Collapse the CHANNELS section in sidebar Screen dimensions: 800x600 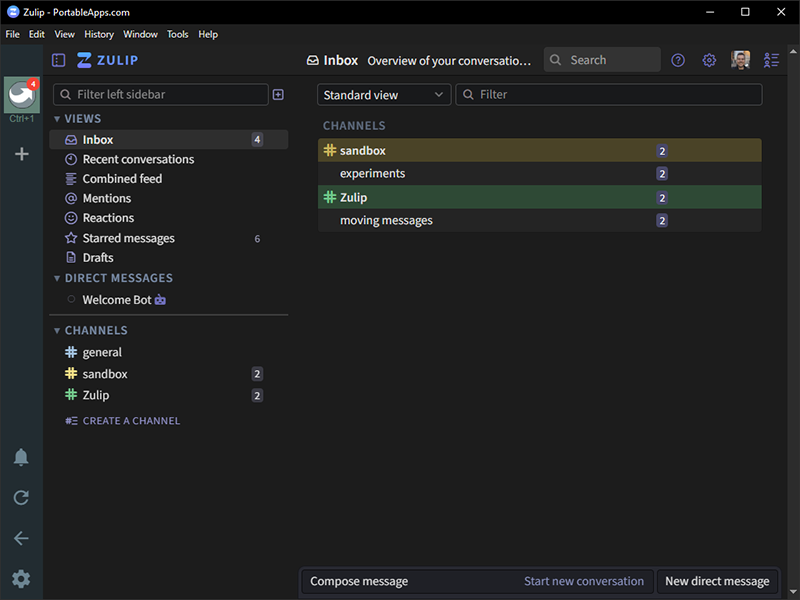(x=57, y=330)
